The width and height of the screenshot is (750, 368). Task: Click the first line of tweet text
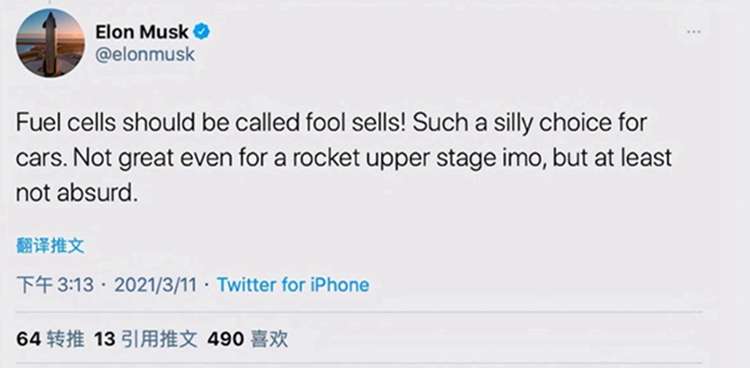(331, 123)
